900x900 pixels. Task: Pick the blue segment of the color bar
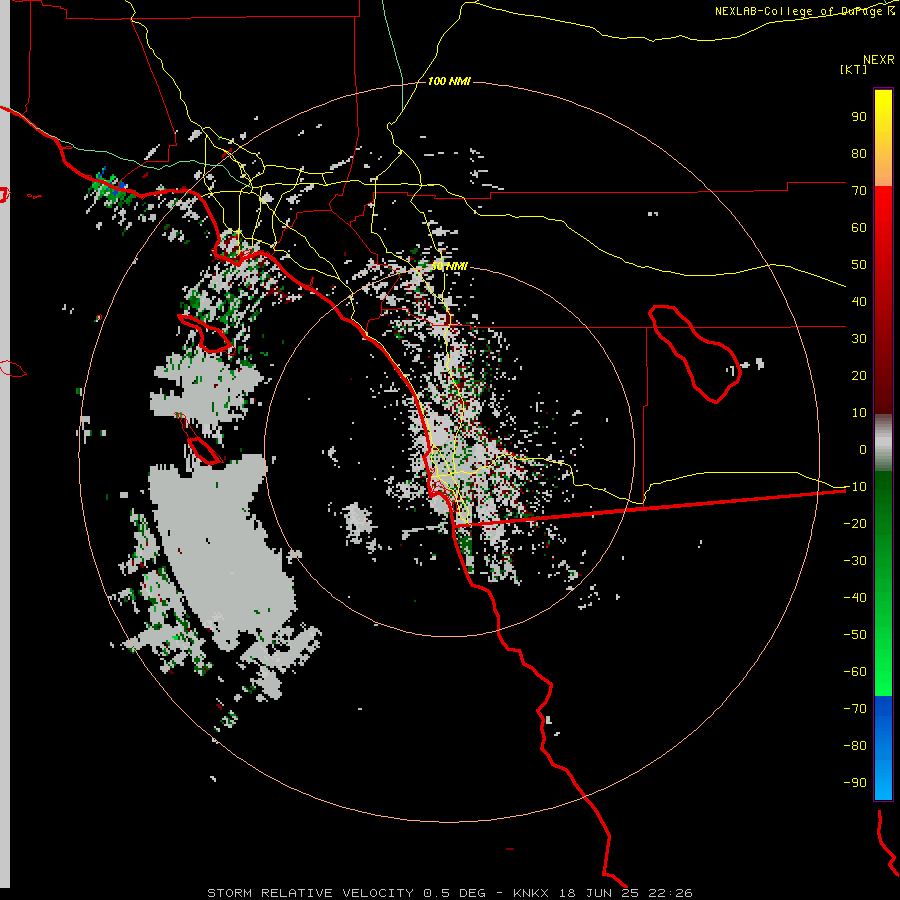(x=883, y=748)
